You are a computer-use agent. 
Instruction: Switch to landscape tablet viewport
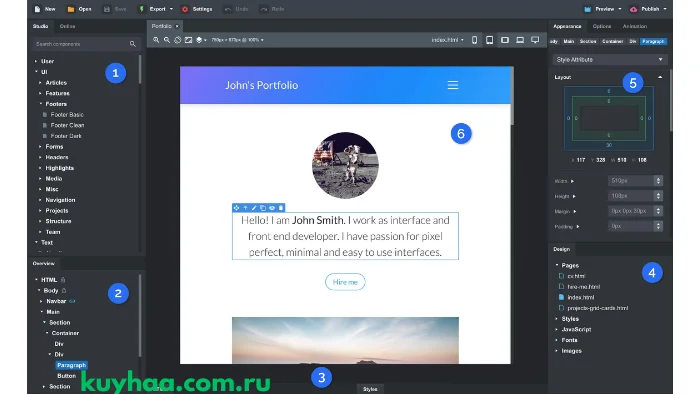(x=505, y=40)
